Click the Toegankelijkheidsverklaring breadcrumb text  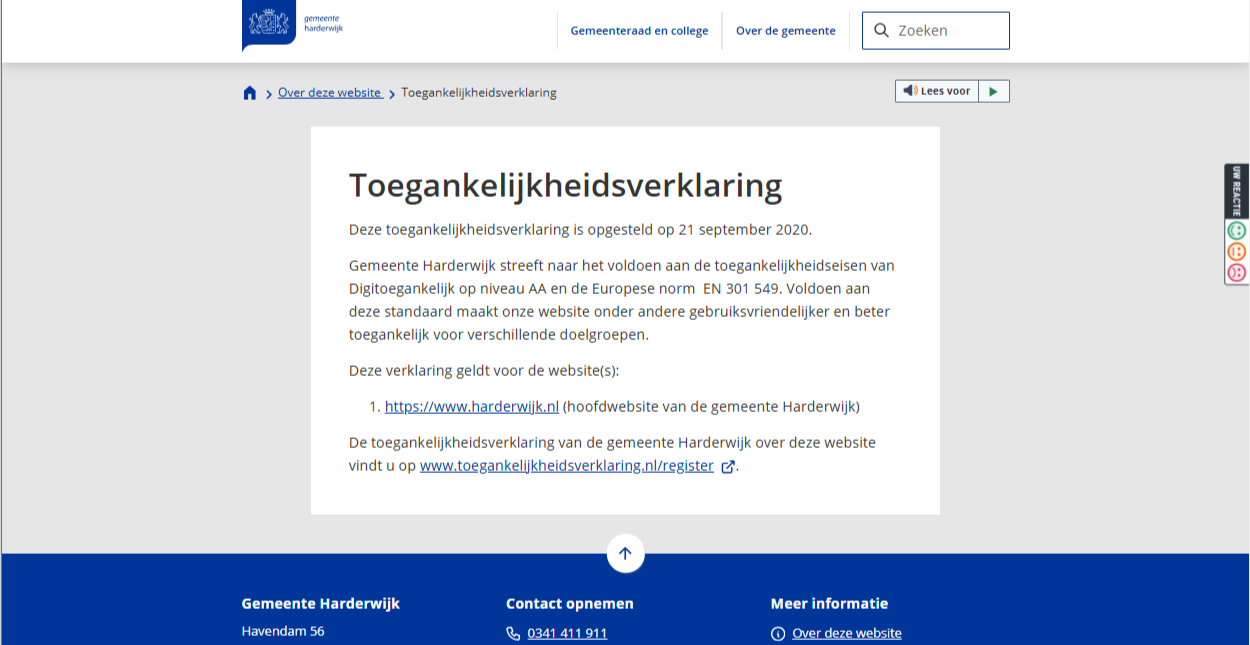(x=479, y=93)
